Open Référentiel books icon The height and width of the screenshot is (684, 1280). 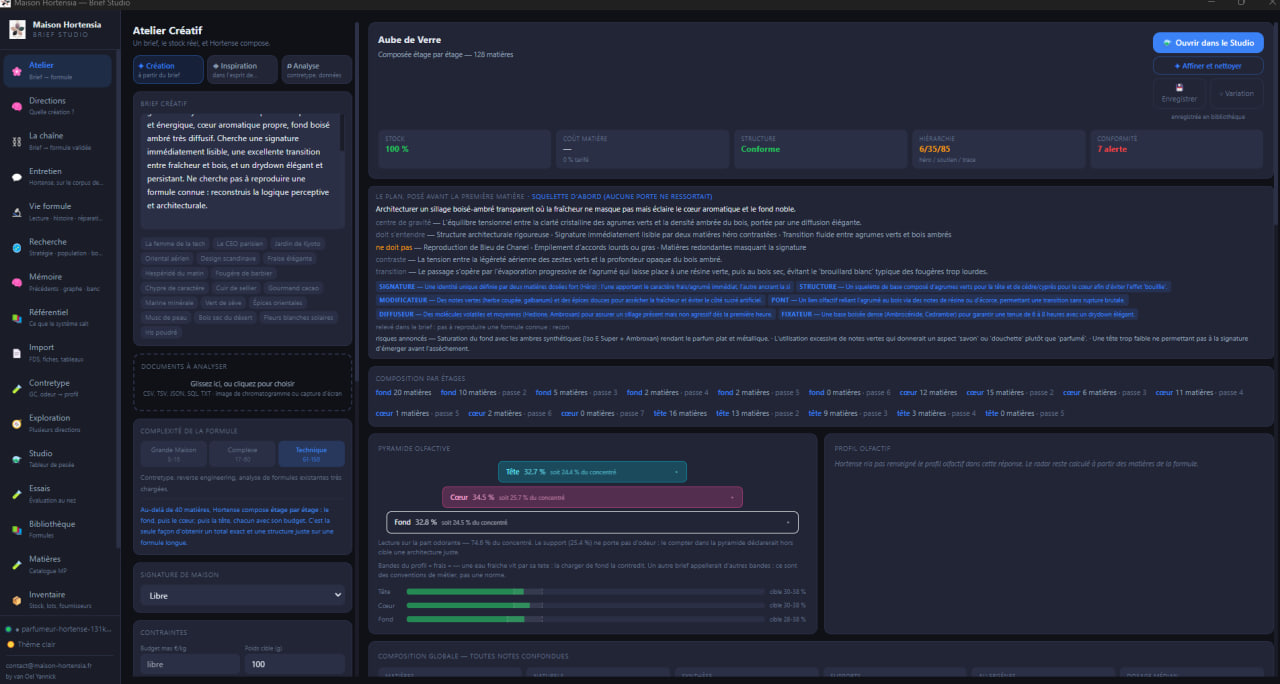(x=17, y=317)
